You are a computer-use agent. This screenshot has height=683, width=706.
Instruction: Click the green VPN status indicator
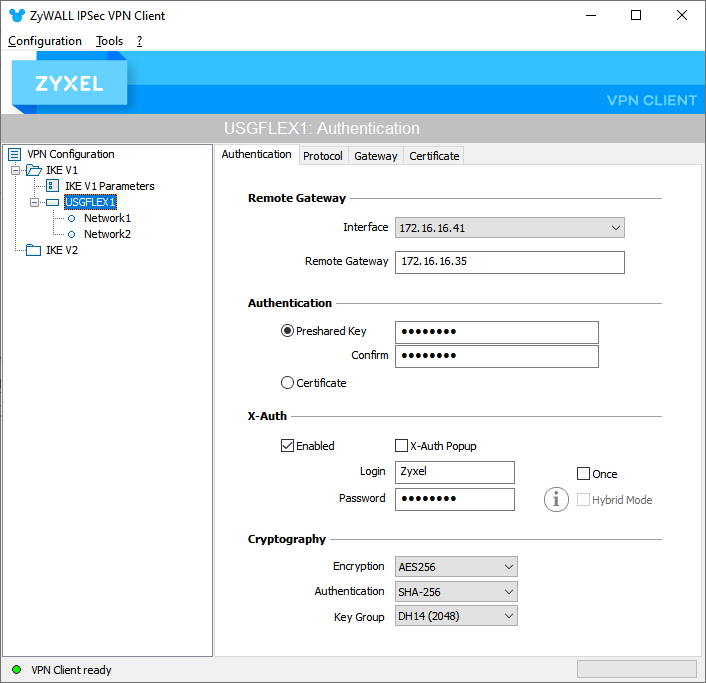16,670
